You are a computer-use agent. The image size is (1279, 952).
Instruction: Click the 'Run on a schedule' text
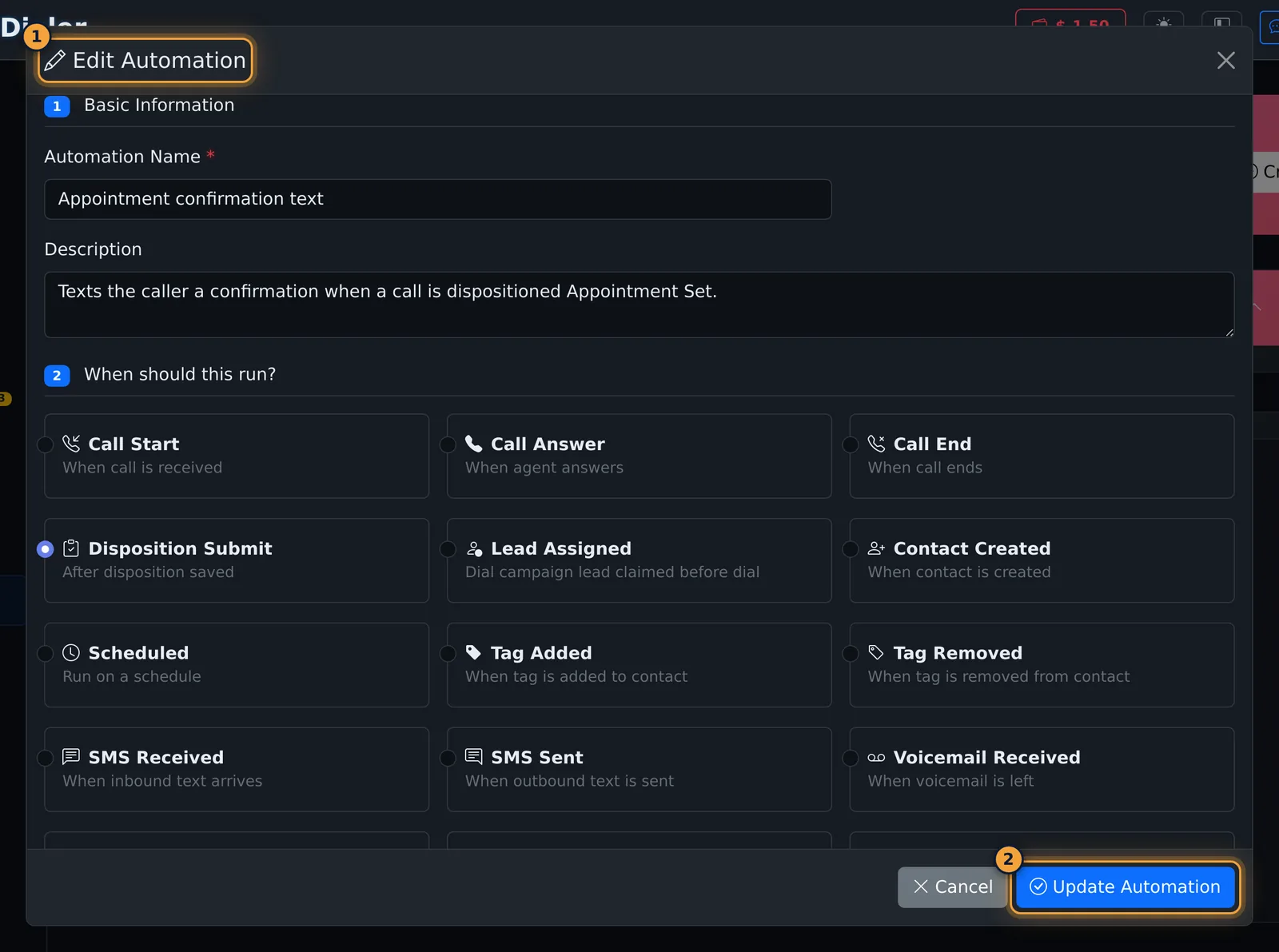pos(132,677)
